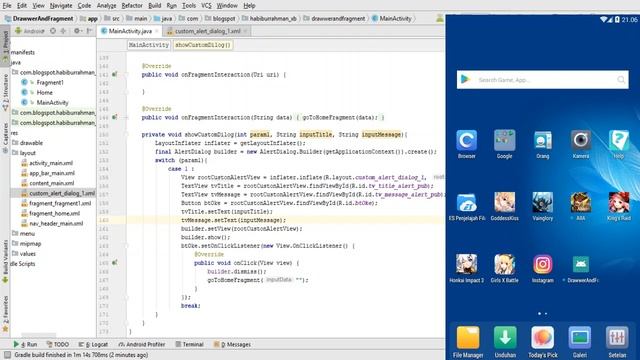
Task: Expand the menu folder
Action: tap(27, 233)
